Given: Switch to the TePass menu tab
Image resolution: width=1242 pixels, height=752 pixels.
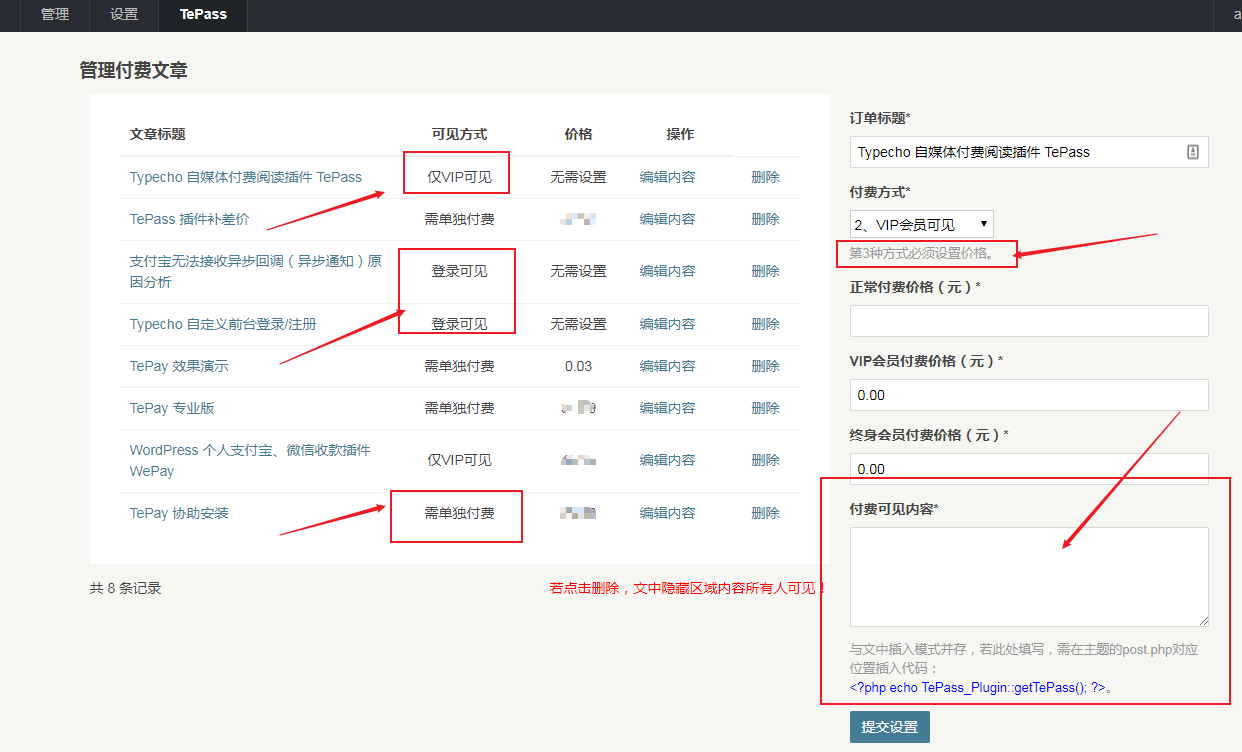Looking at the screenshot, I should pos(203,15).
